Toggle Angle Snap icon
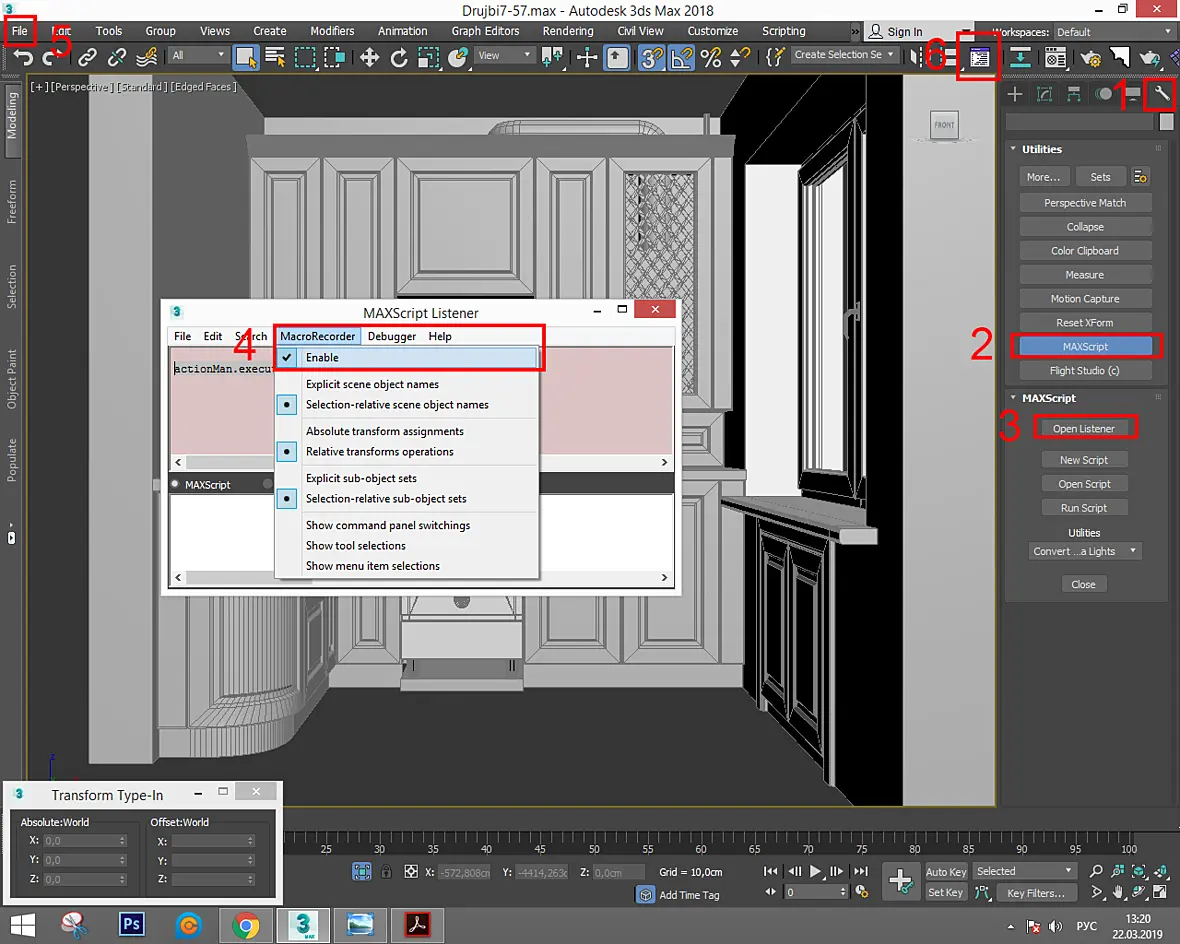Screen dimensions: 1180x944 (681, 57)
